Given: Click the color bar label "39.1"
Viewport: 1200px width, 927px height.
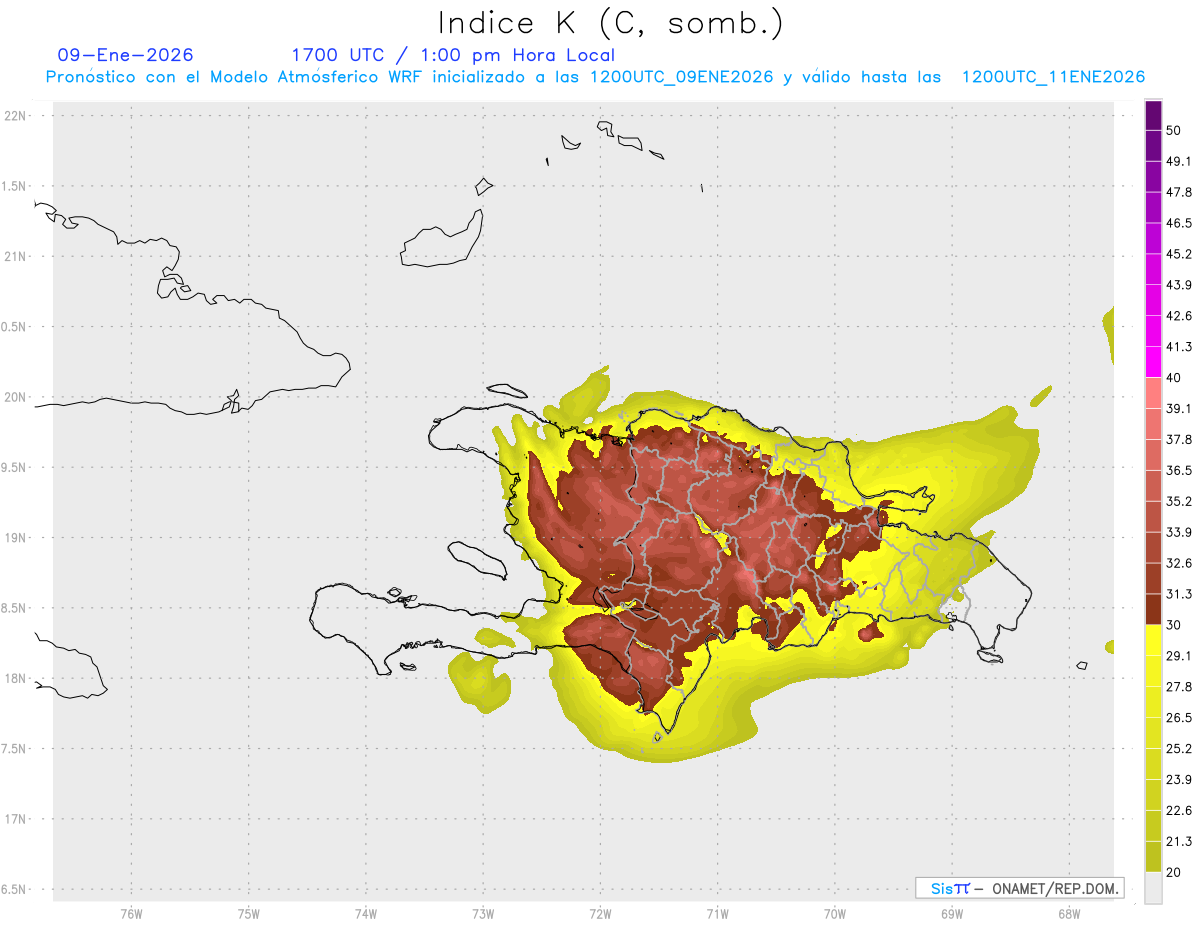Looking at the screenshot, I should point(1179,408).
